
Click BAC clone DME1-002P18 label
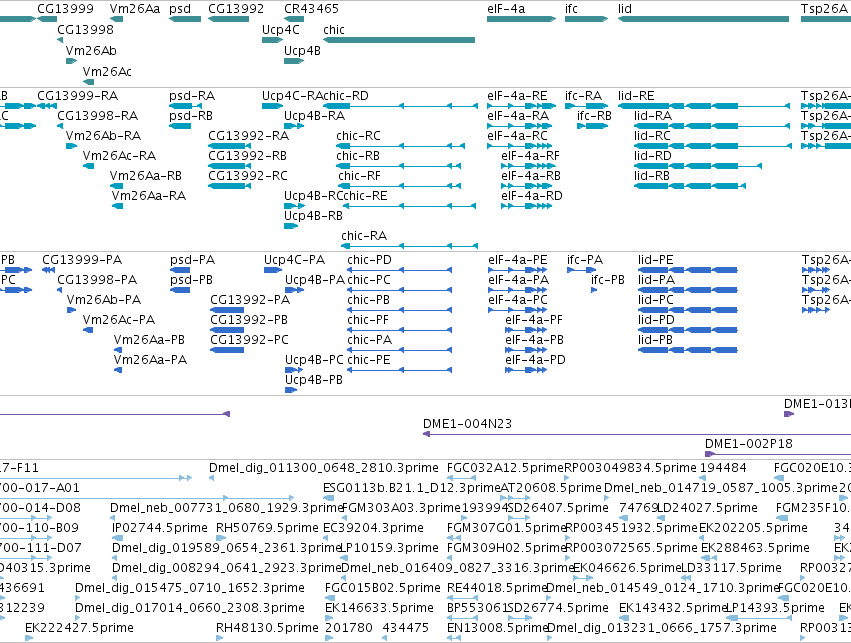pos(749,444)
